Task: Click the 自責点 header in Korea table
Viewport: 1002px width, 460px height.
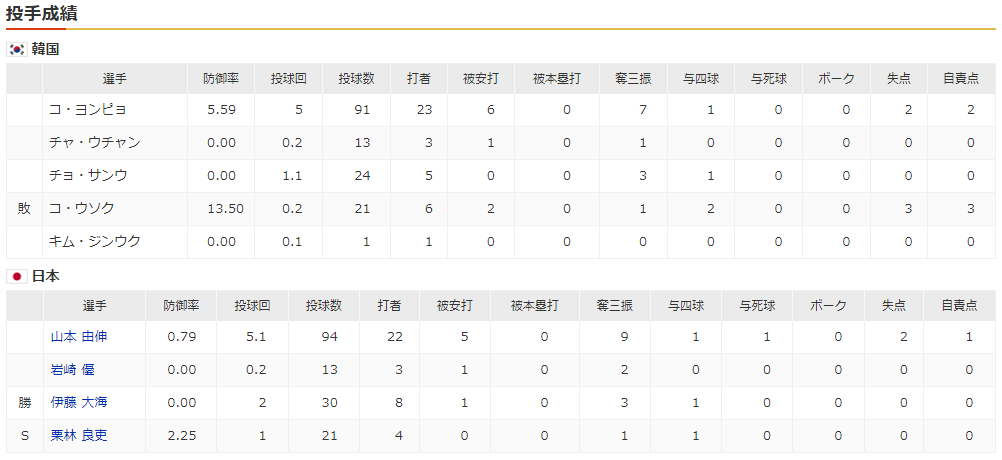Action: click(959, 78)
